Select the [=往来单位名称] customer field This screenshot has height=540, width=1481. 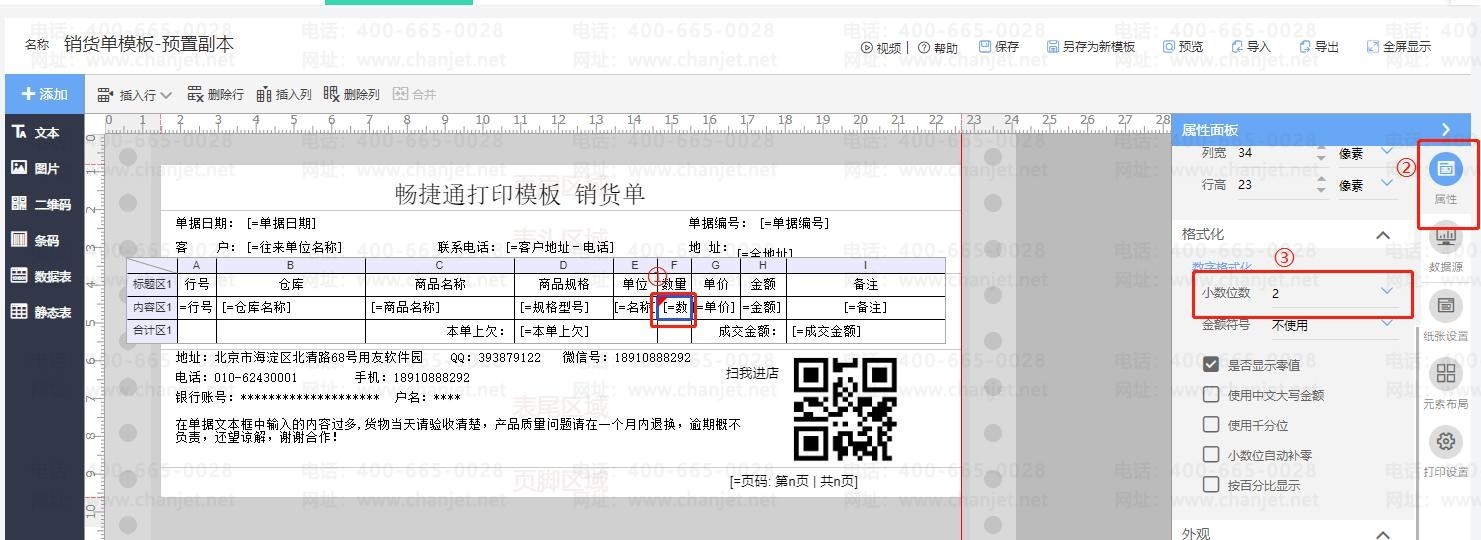(x=294, y=247)
